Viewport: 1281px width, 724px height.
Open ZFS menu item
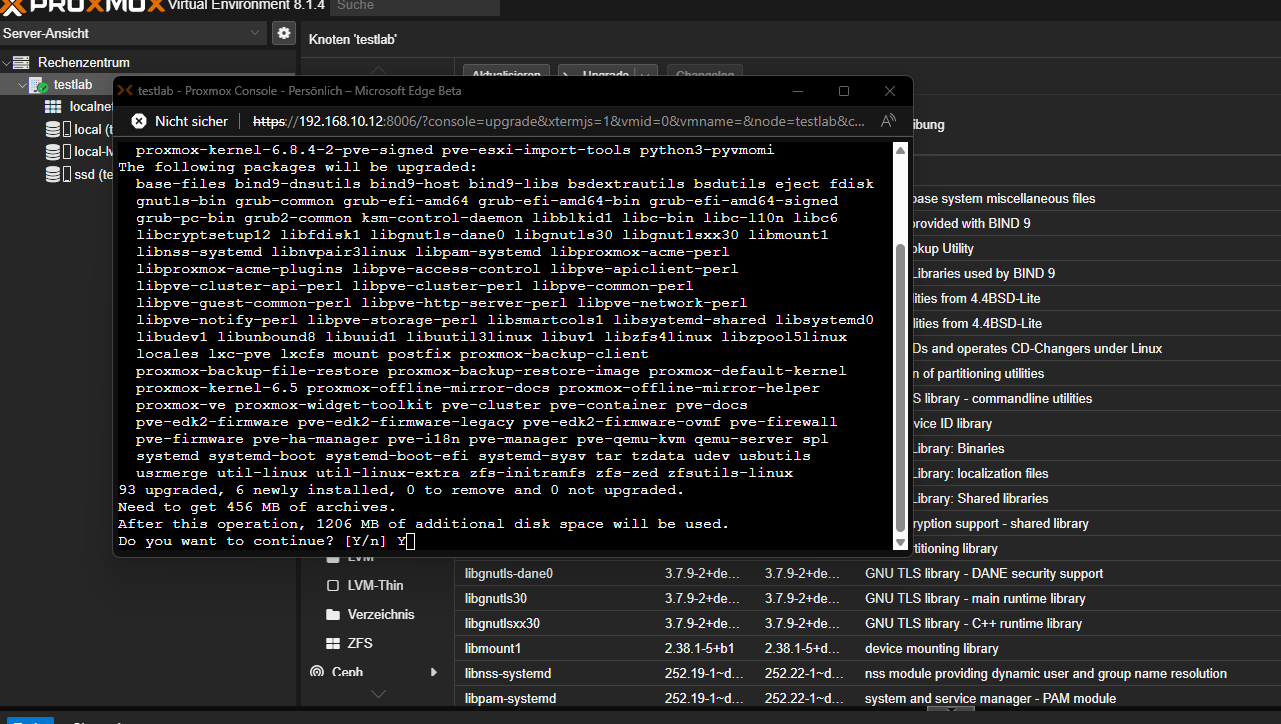(x=360, y=643)
